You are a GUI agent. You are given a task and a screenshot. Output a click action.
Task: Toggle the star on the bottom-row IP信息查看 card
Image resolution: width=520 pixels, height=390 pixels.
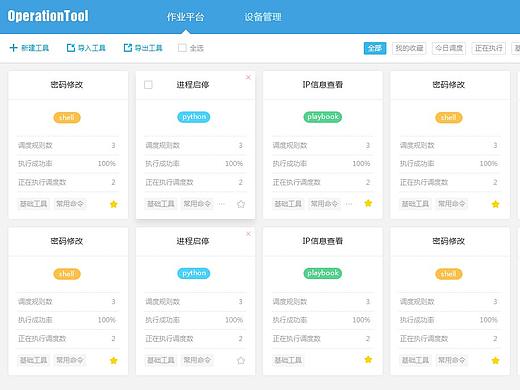[x=368, y=359]
